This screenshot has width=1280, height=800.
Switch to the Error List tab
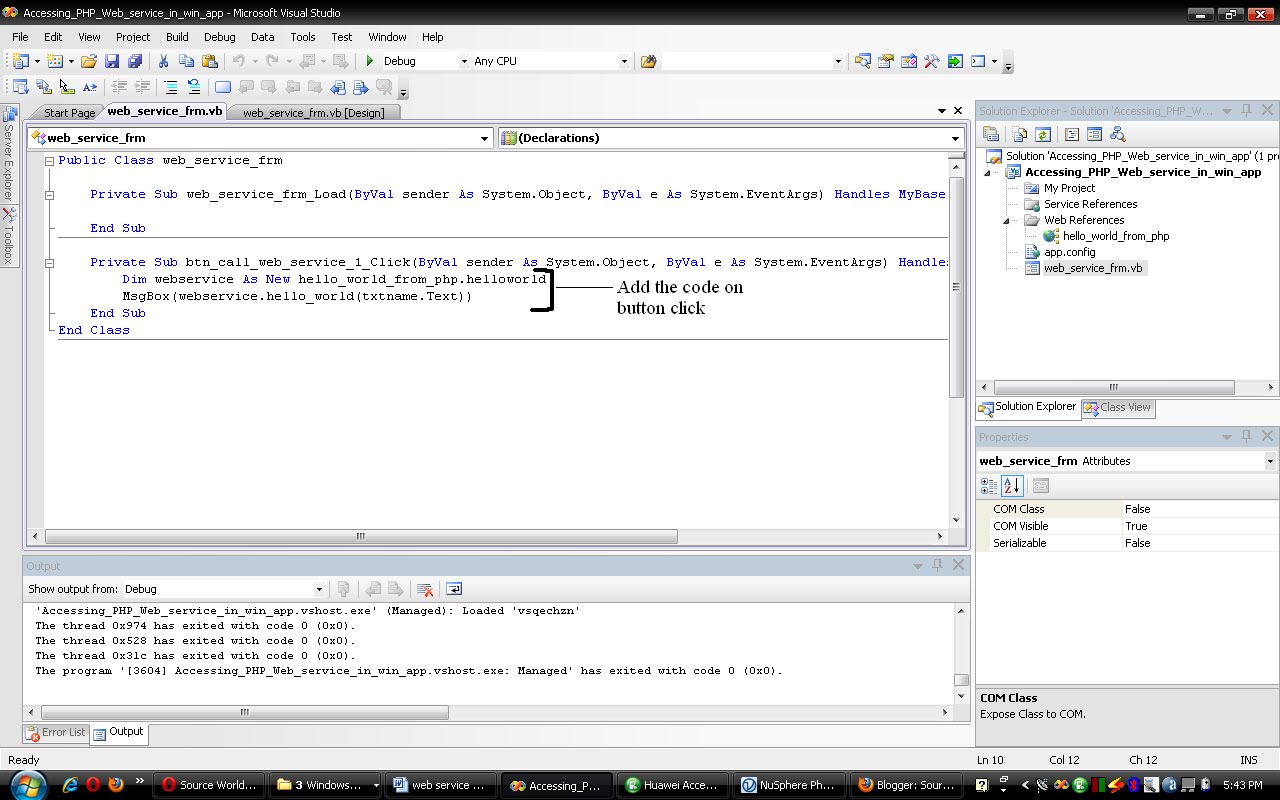click(56, 732)
